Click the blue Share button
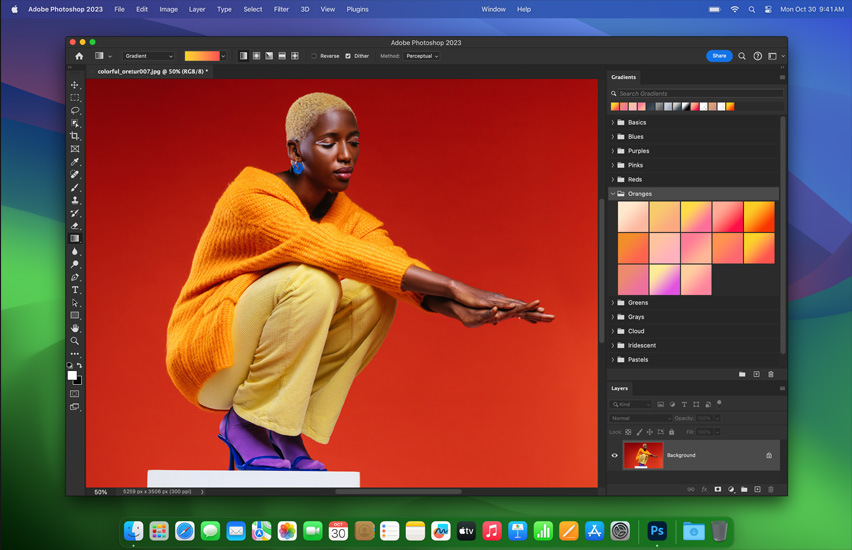Viewport: 852px width, 550px height. (719, 56)
